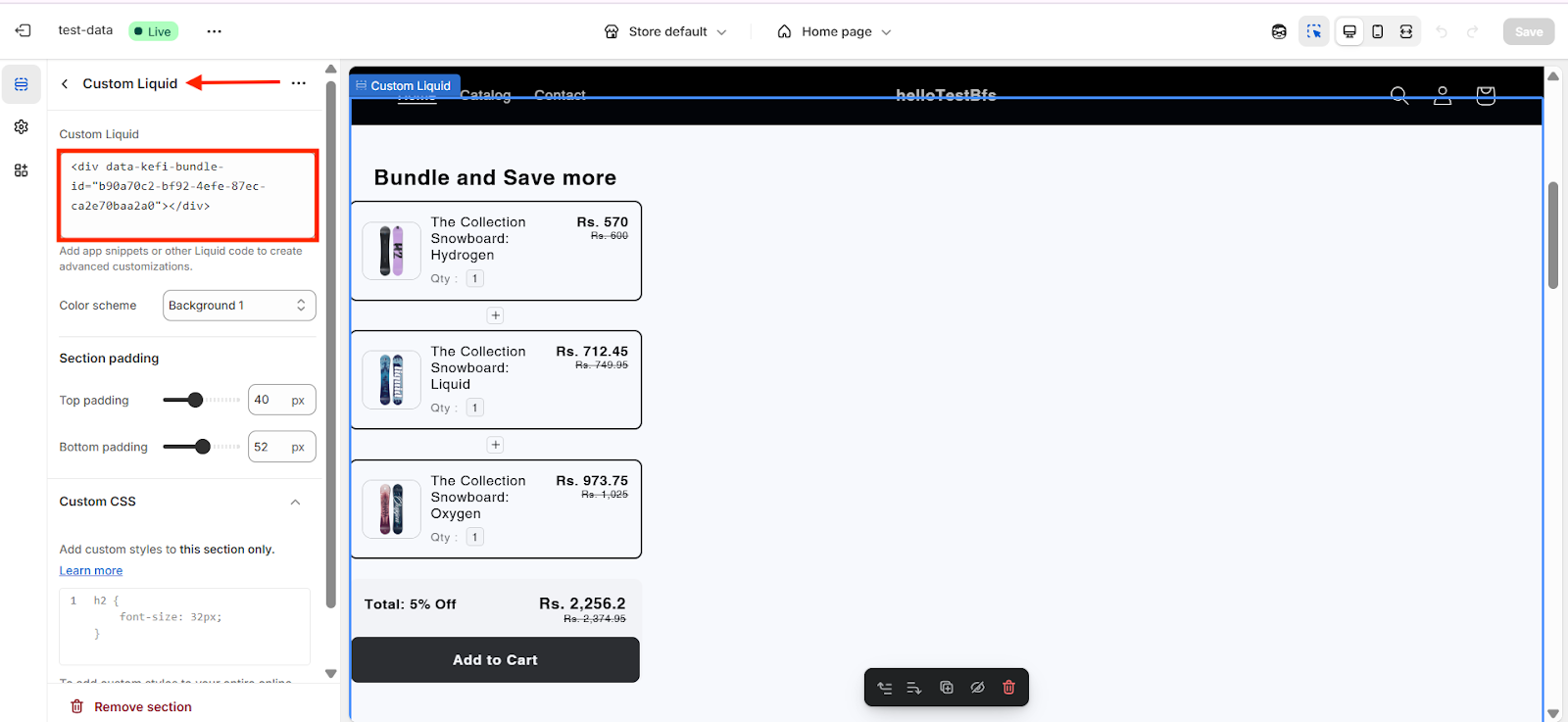Screen dimensions: 1568x722
Task: Open the App embeds icon in sidebar
Action: click(x=22, y=170)
